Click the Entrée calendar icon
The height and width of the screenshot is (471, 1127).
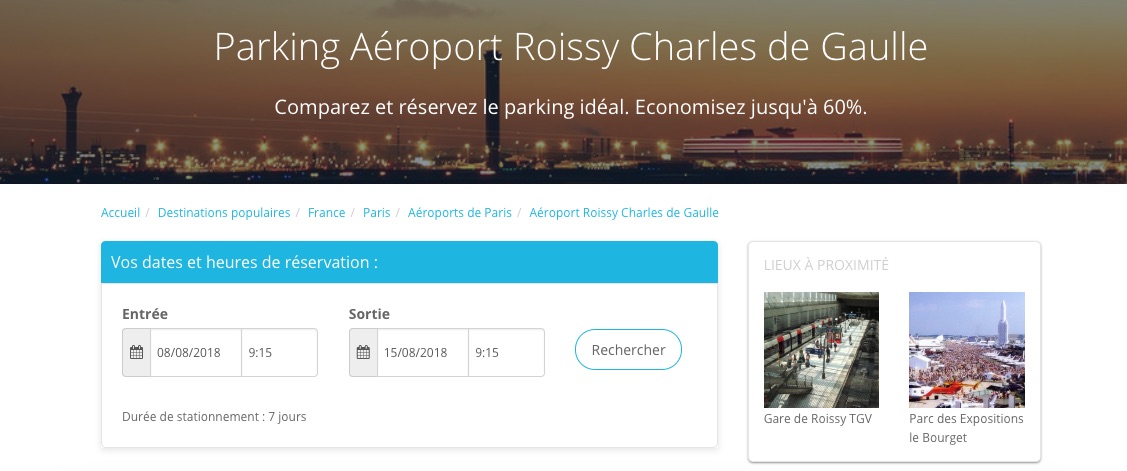point(137,353)
